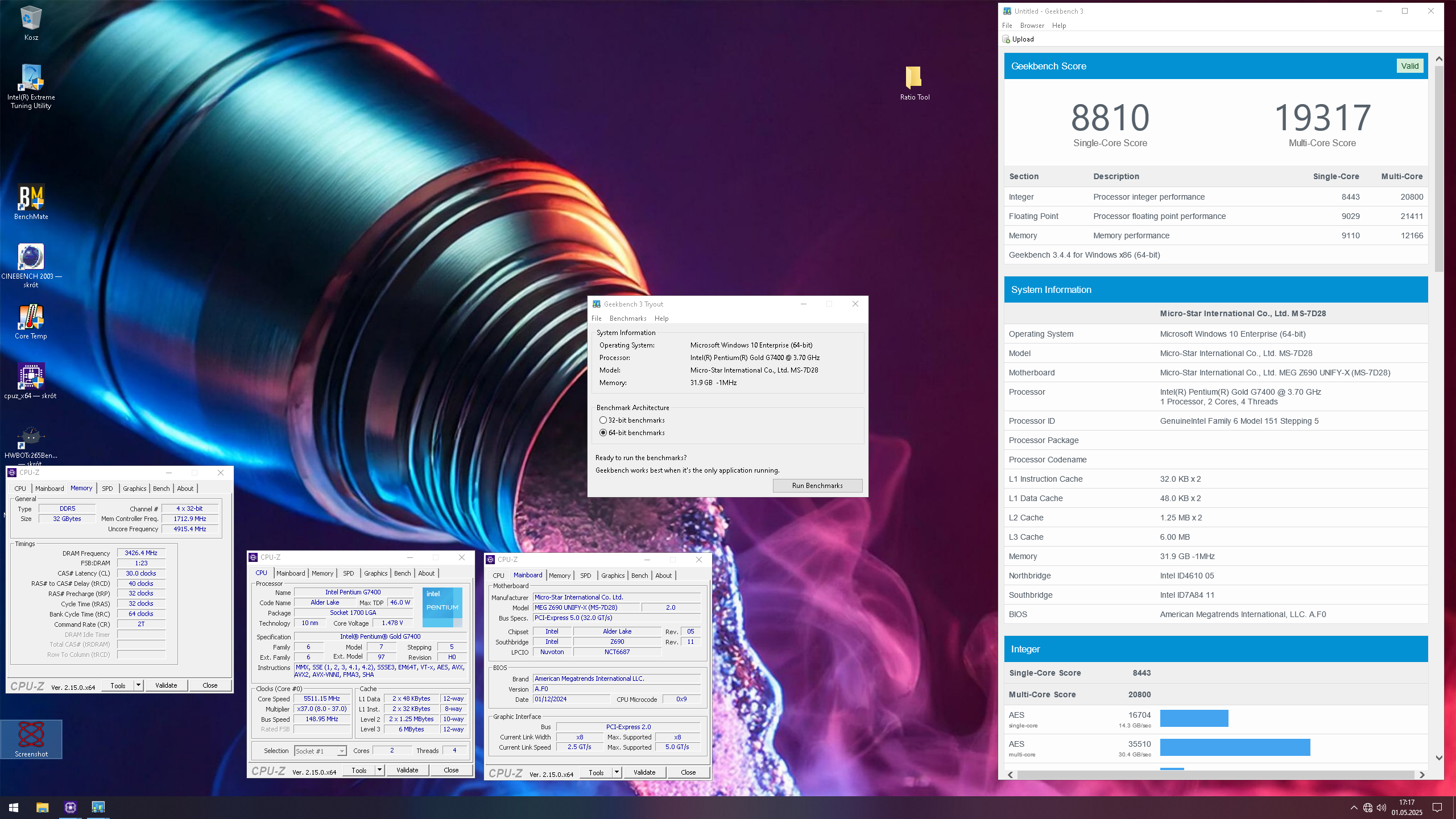Image resolution: width=1456 pixels, height=819 pixels.
Task: Select 64-bit benchmarks radio button
Action: [603, 433]
